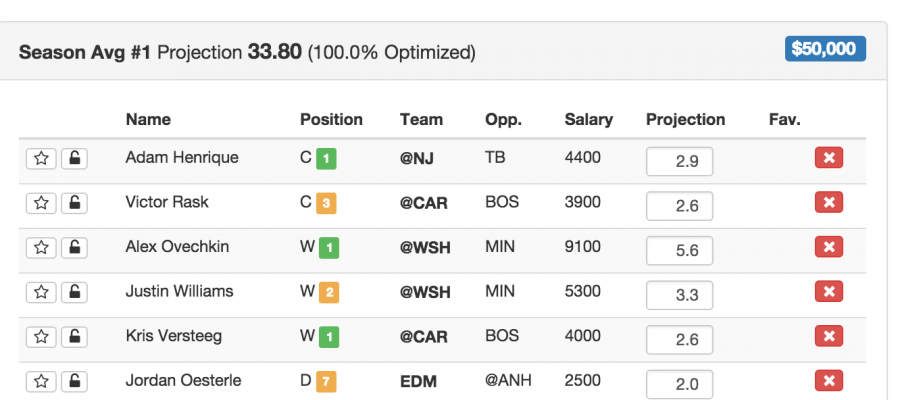
Task: Delete Jordan Oesterle with the red X
Action: click(828, 381)
